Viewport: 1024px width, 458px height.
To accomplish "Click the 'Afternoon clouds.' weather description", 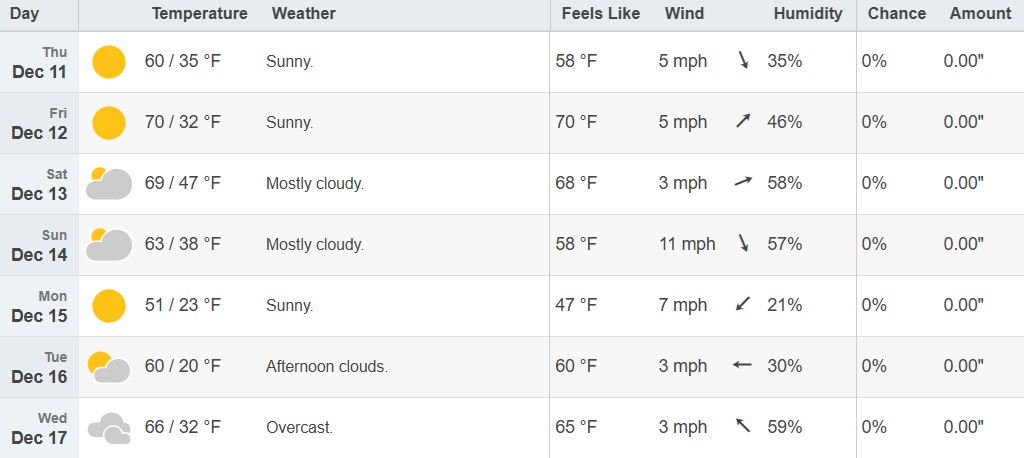I will pyautogui.click(x=327, y=367).
